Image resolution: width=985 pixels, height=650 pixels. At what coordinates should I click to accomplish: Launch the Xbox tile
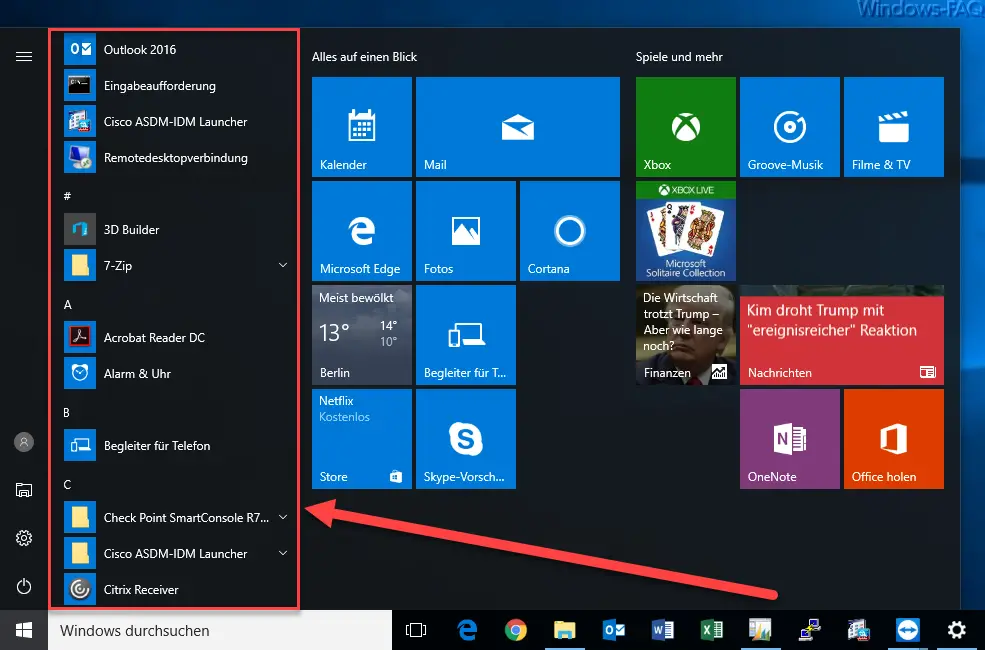click(x=685, y=126)
